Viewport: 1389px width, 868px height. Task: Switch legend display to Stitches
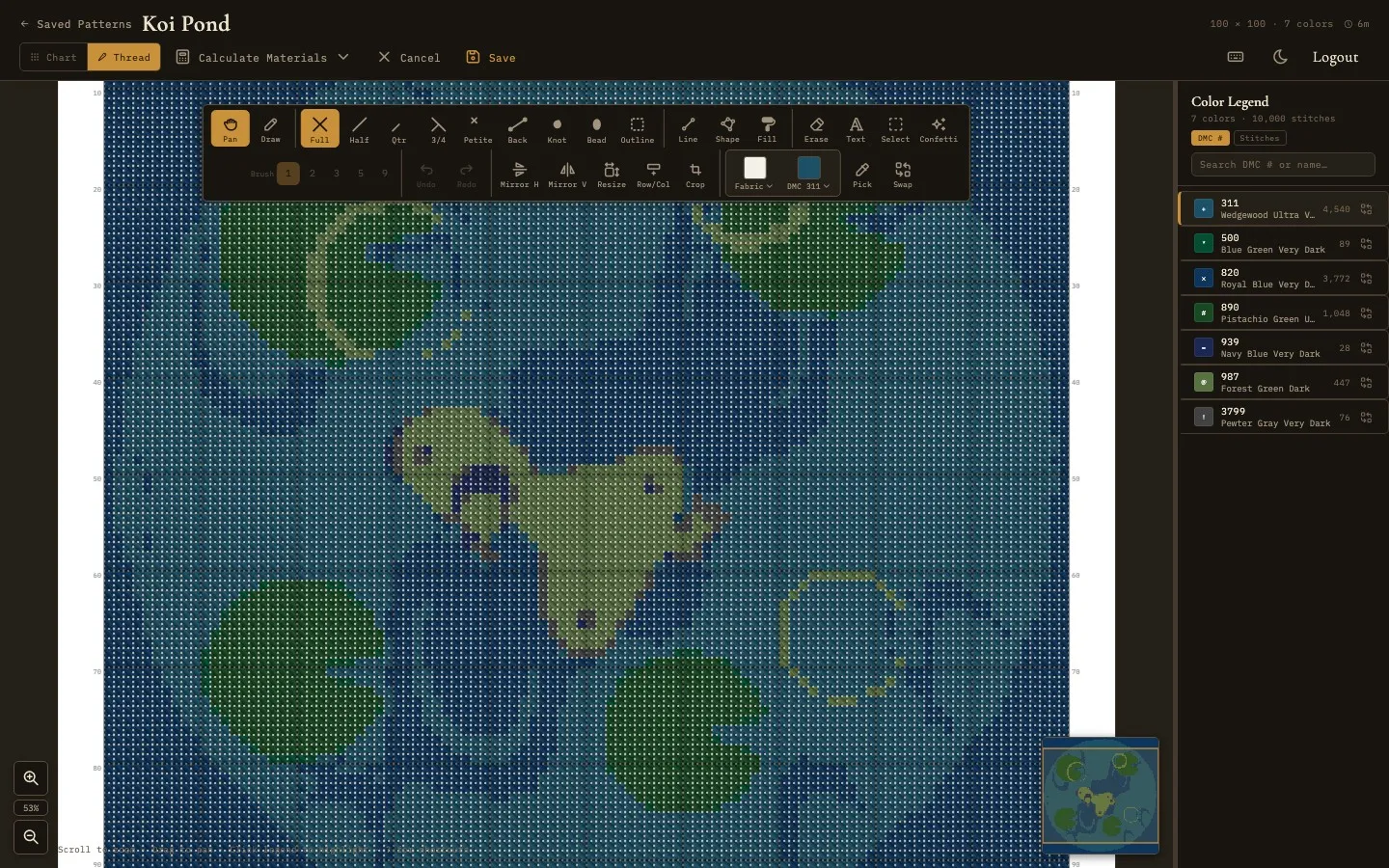1258,138
